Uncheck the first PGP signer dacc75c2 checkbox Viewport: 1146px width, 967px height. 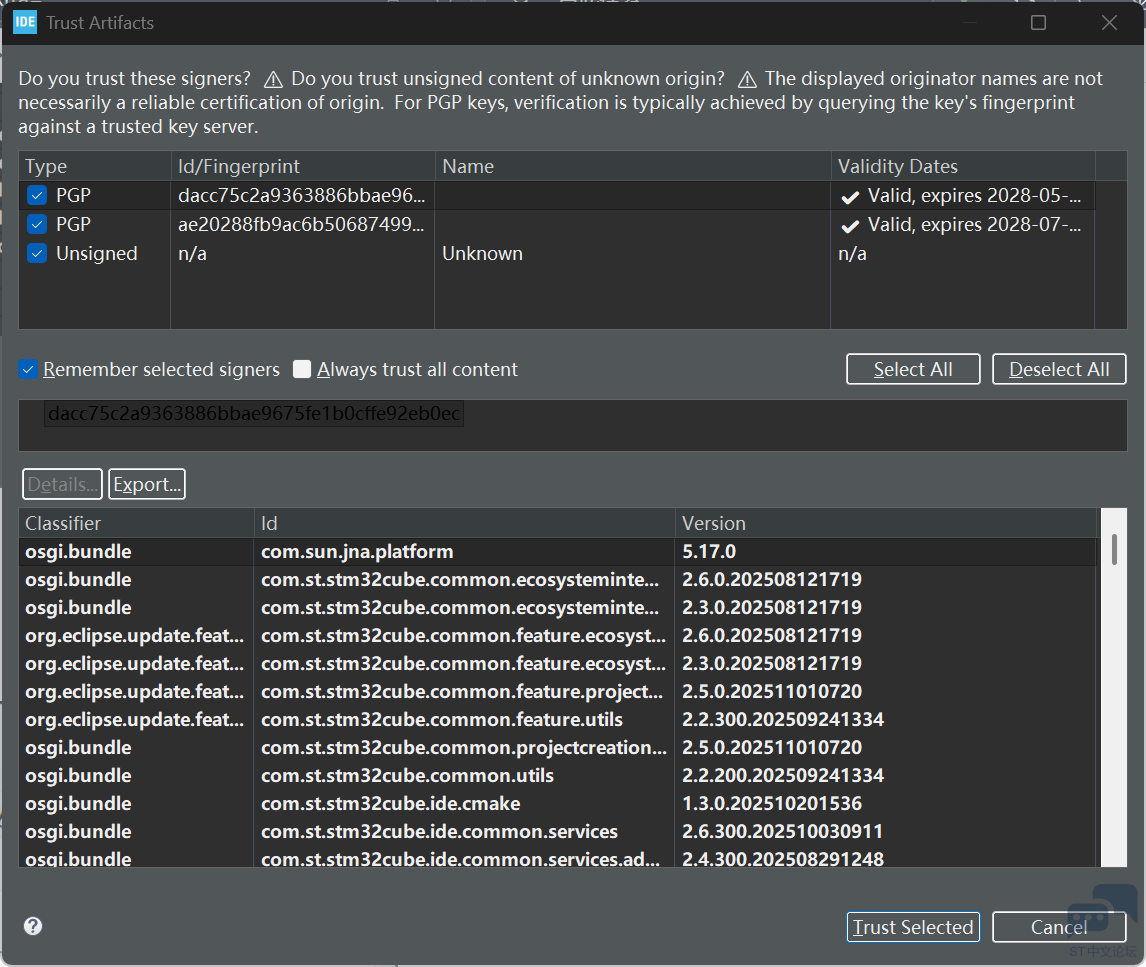tap(37, 196)
